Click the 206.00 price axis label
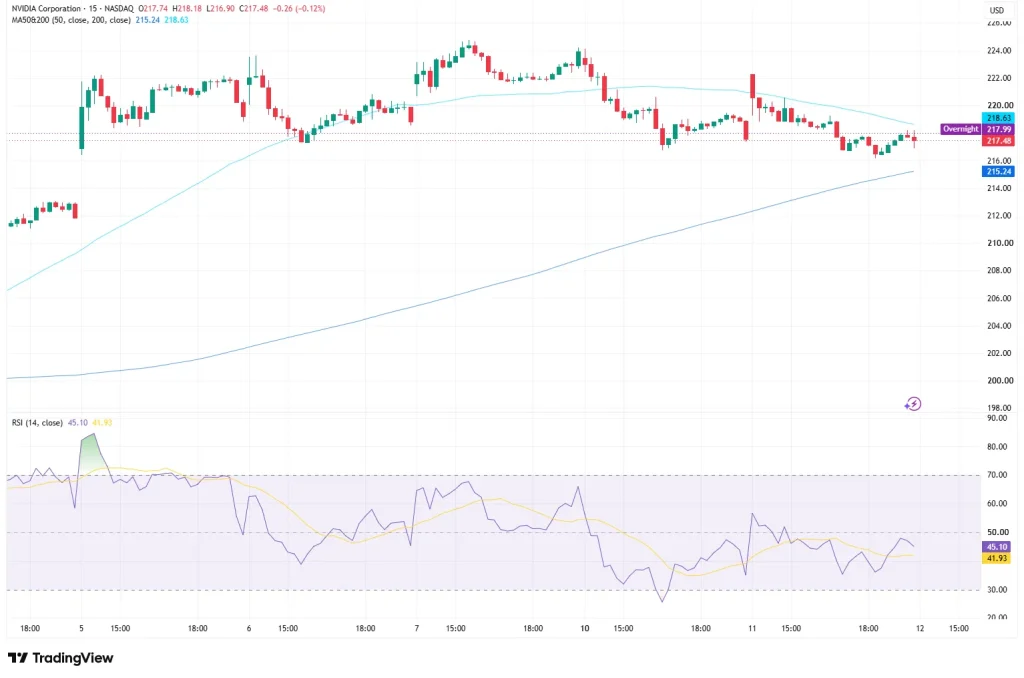Screen dimensions: 1024x678 [x=1000, y=298]
